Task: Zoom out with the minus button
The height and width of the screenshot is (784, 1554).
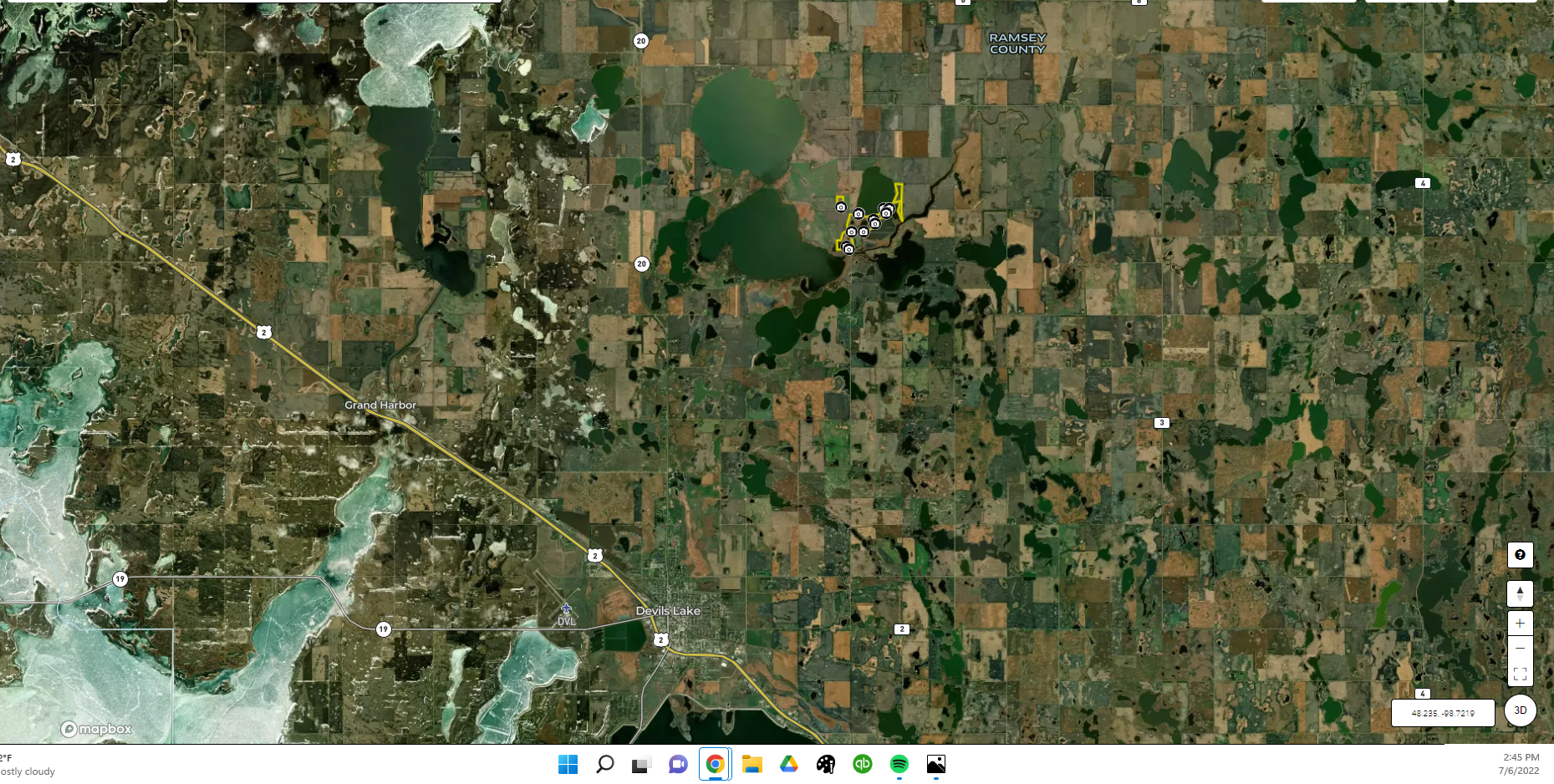Action: point(1520,648)
